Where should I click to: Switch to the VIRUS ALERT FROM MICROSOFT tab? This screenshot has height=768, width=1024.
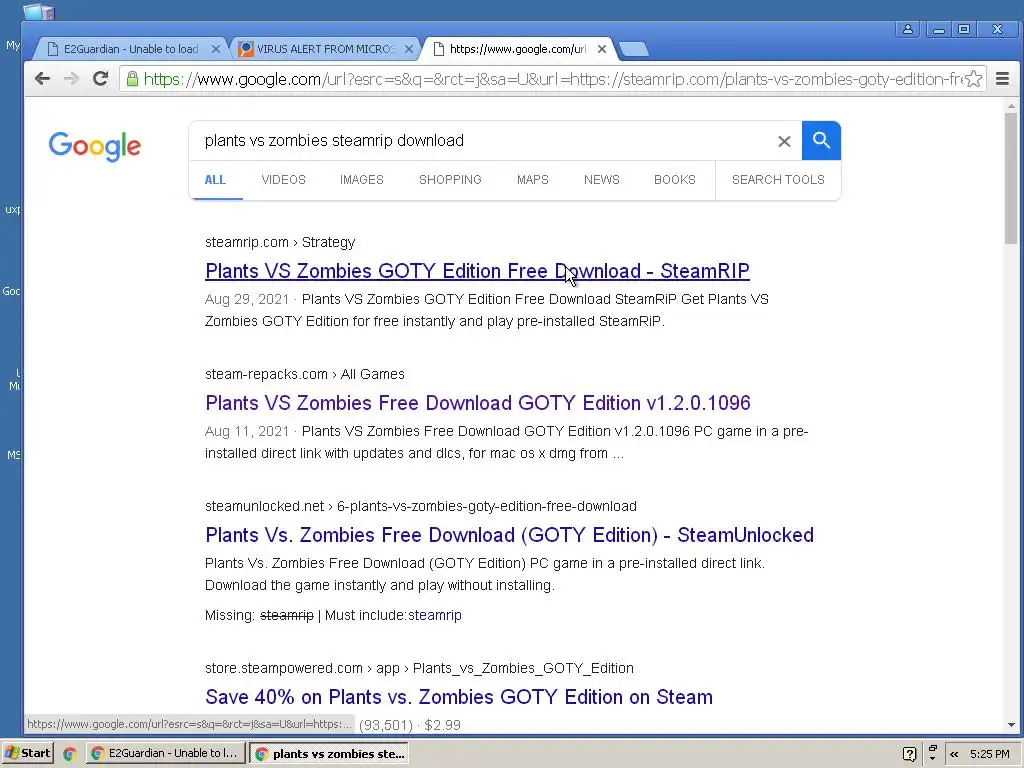click(325, 49)
